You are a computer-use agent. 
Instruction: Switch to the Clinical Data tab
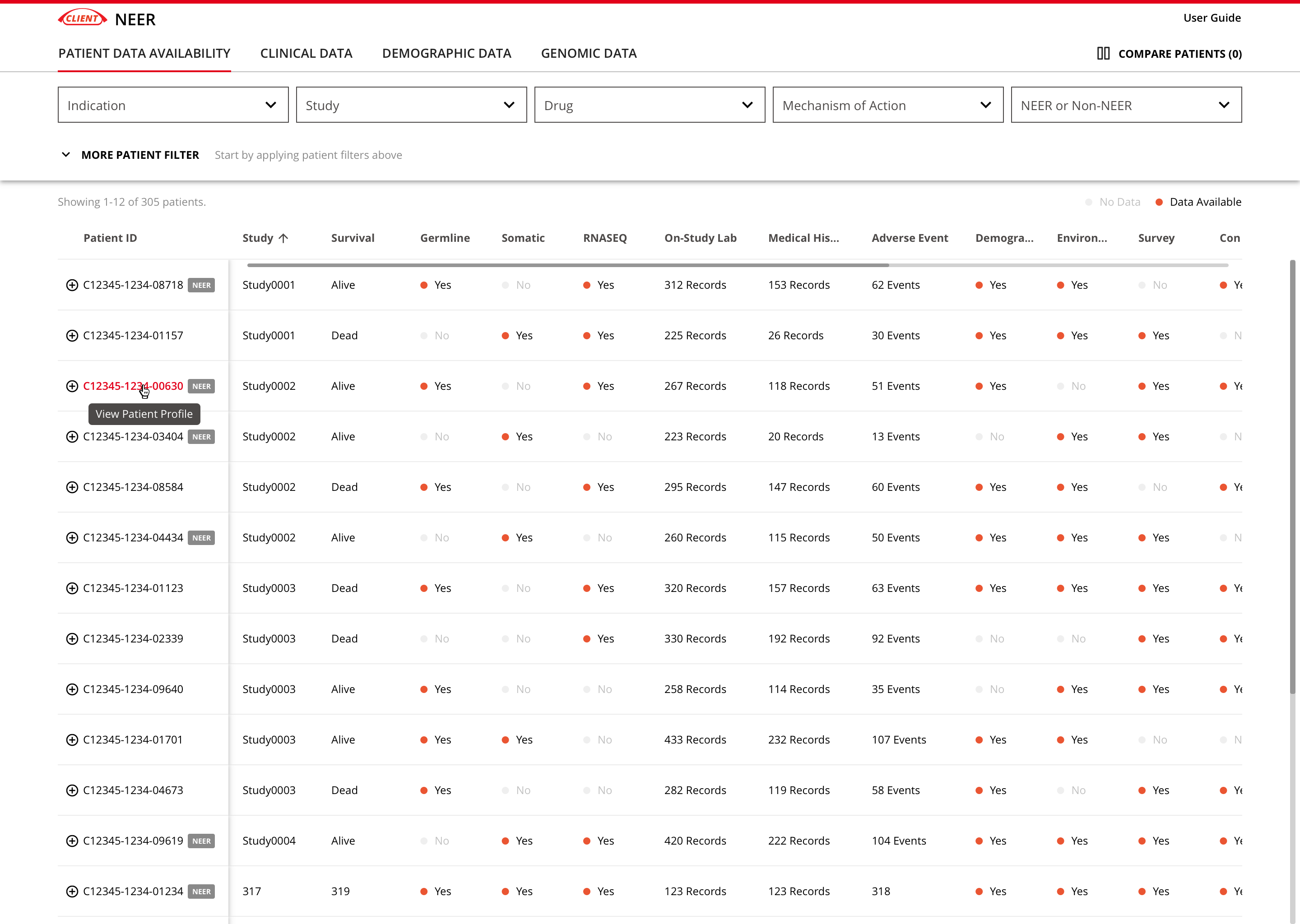click(x=306, y=54)
